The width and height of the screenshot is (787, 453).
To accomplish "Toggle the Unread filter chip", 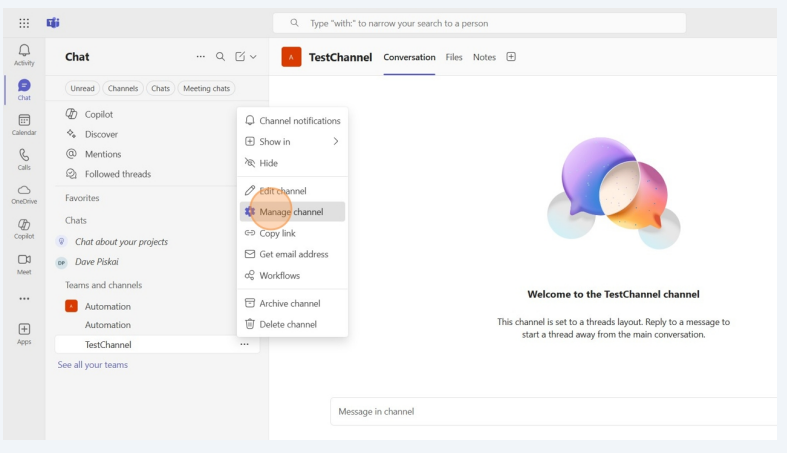I will (82, 88).
